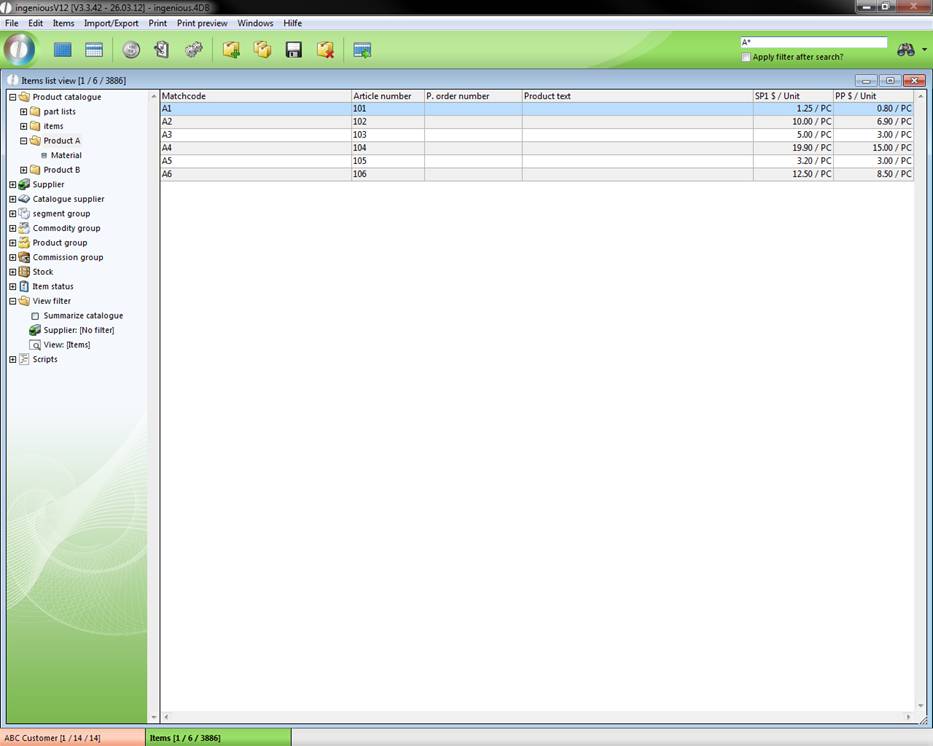Click the search input field
This screenshot has height=746, width=933.
click(813, 43)
